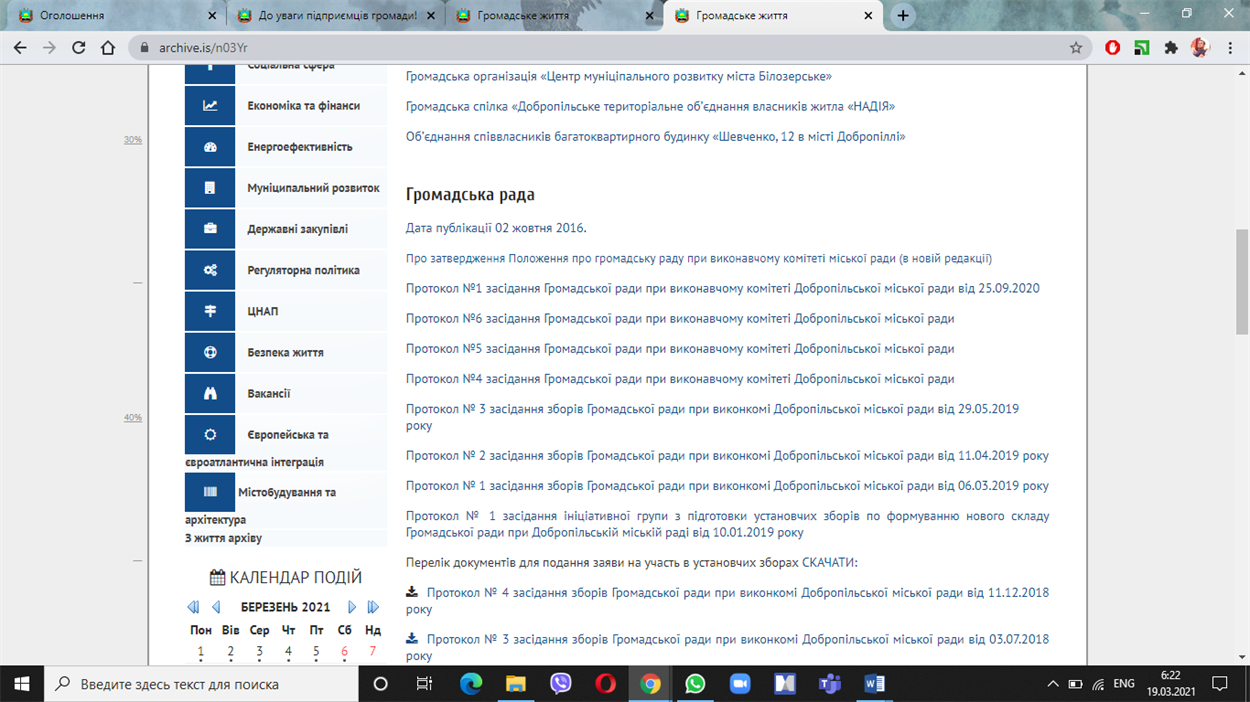Jump forward one year in calendar
This screenshot has height=702, width=1250.
373,607
